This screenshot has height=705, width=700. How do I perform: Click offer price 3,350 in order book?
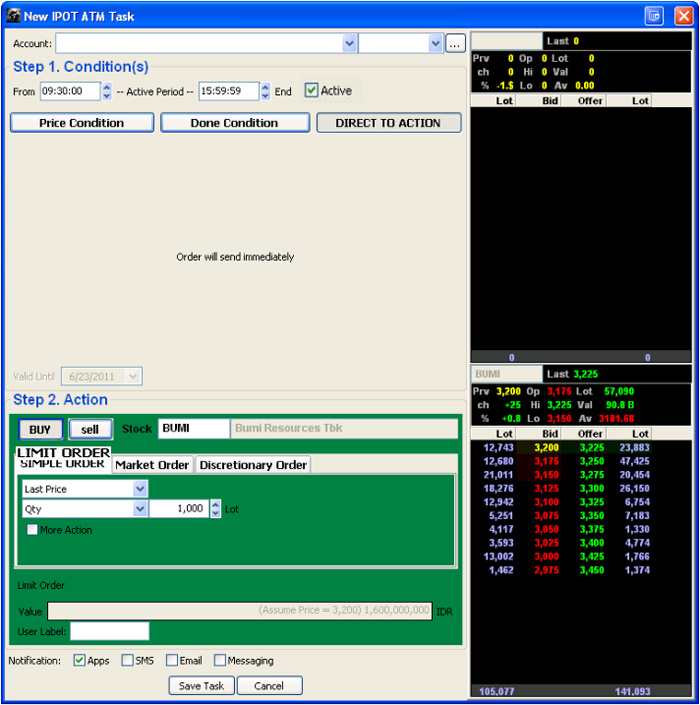click(592, 516)
